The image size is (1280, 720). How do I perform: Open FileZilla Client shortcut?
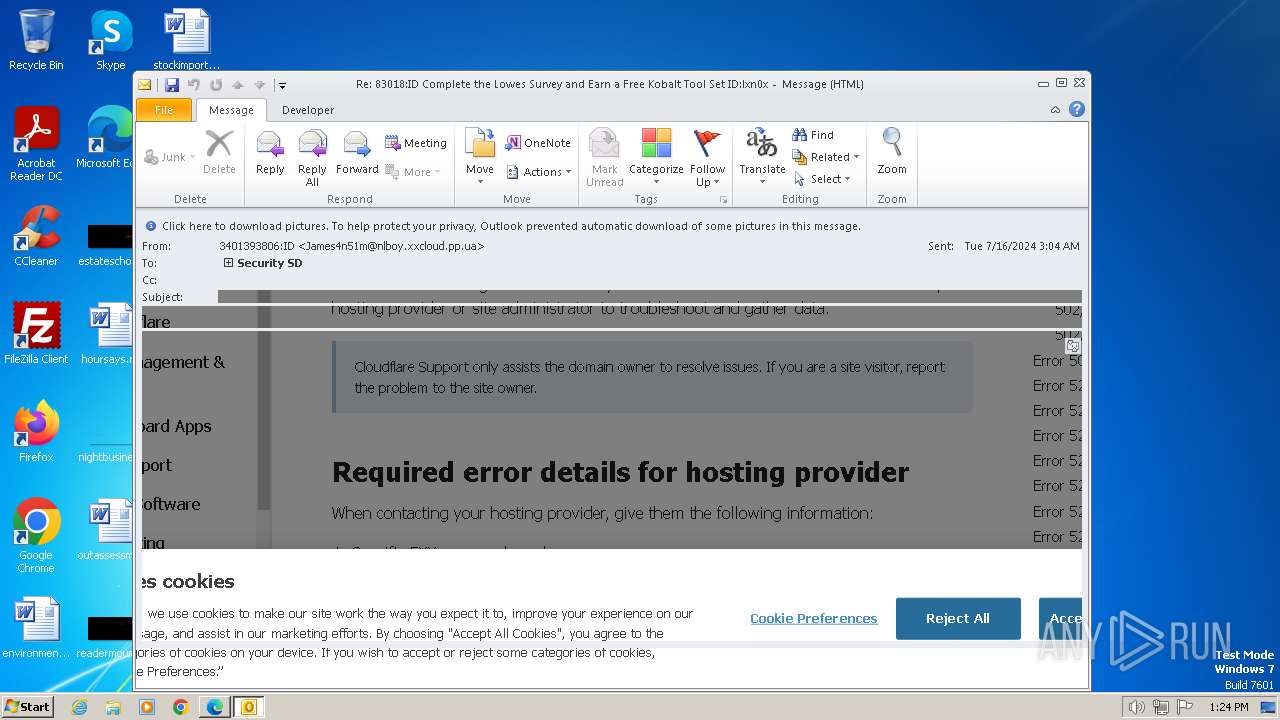pyautogui.click(x=36, y=333)
